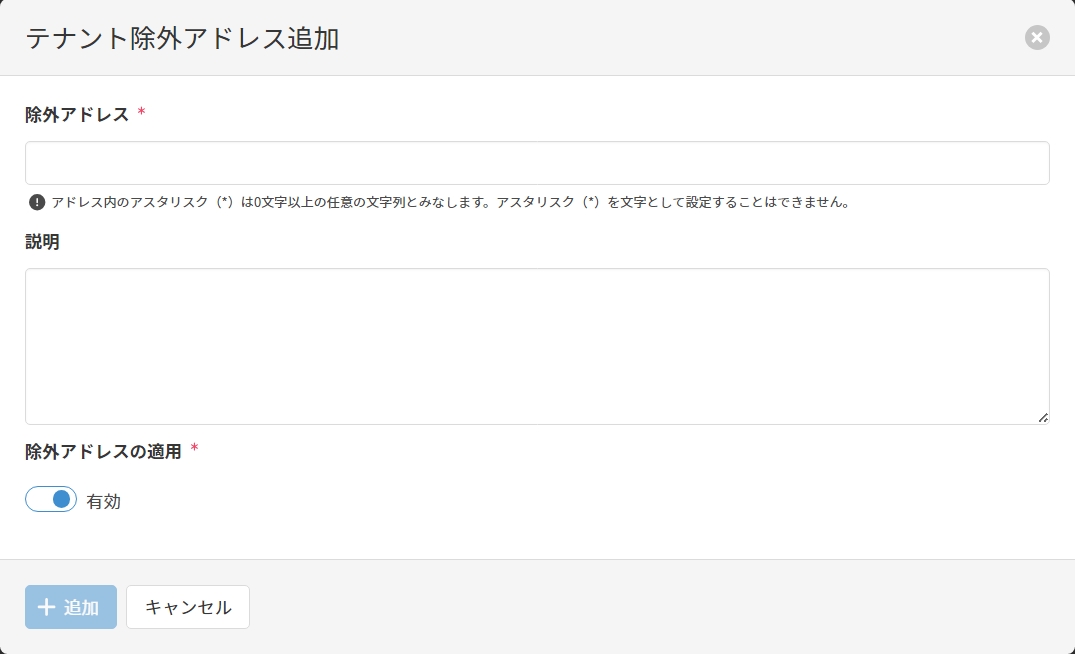The image size is (1075, 654).
Task: Click the 説明 field label
Action: pyautogui.click(x=42, y=242)
